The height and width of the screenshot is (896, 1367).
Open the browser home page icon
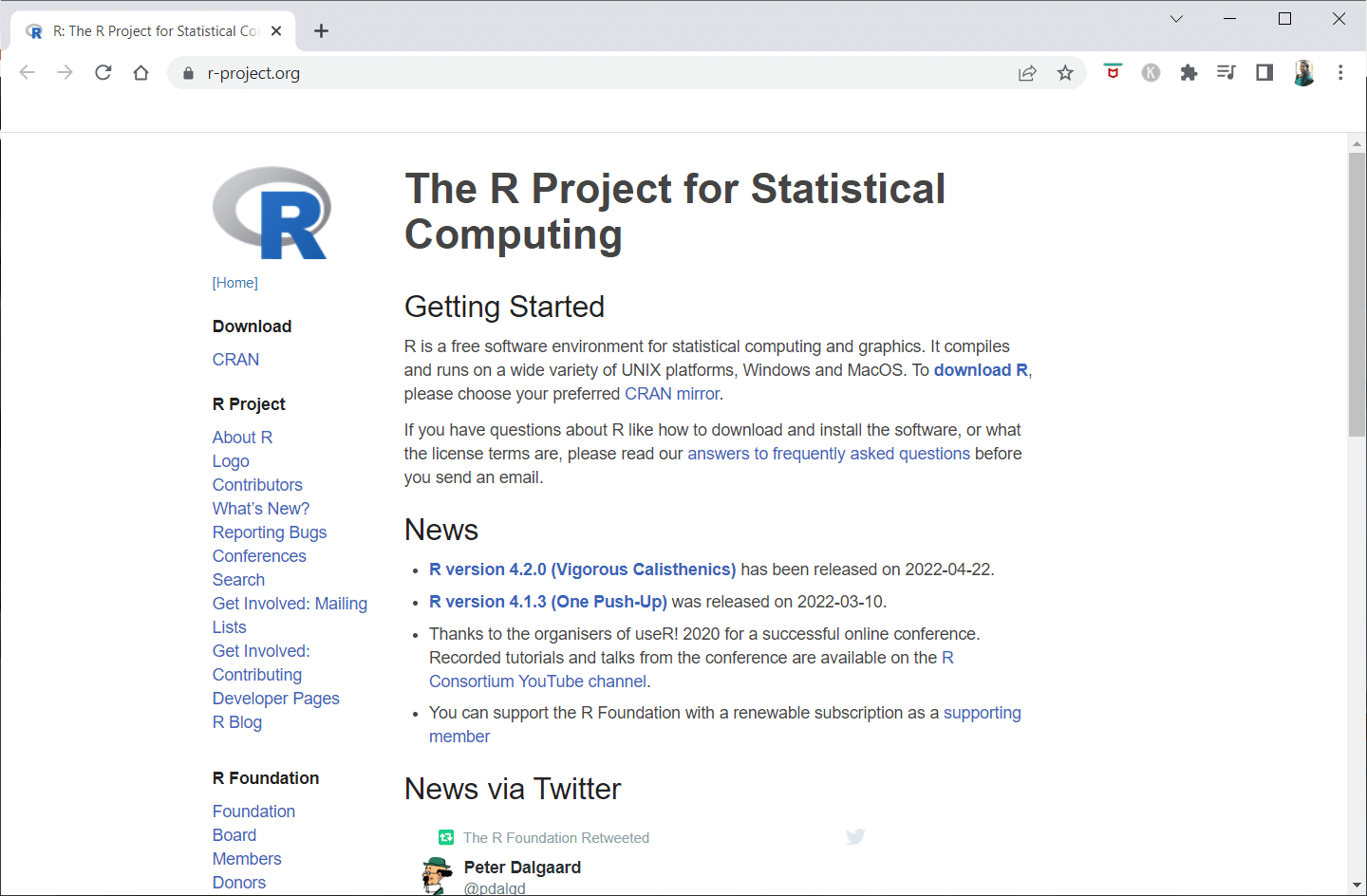pos(140,73)
